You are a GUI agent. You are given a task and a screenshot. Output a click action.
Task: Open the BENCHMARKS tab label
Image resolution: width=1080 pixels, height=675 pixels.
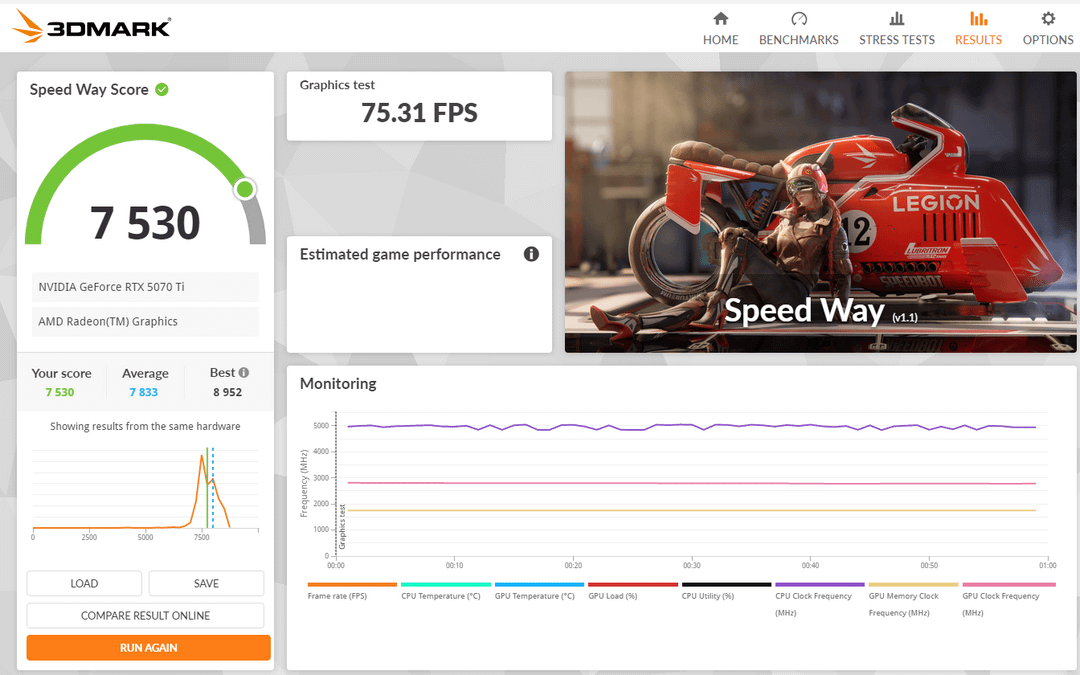799,40
